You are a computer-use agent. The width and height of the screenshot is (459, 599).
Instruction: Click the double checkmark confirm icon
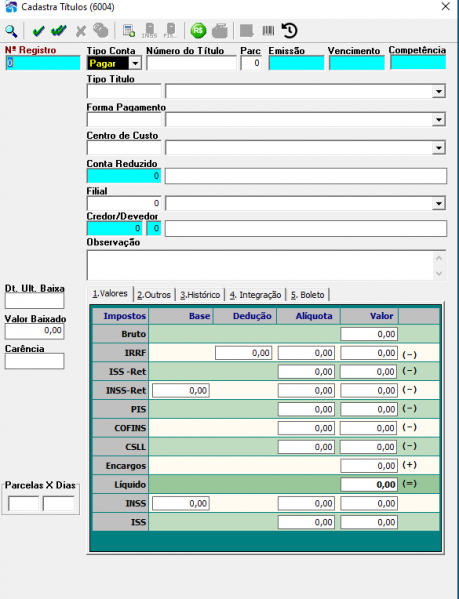59,31
